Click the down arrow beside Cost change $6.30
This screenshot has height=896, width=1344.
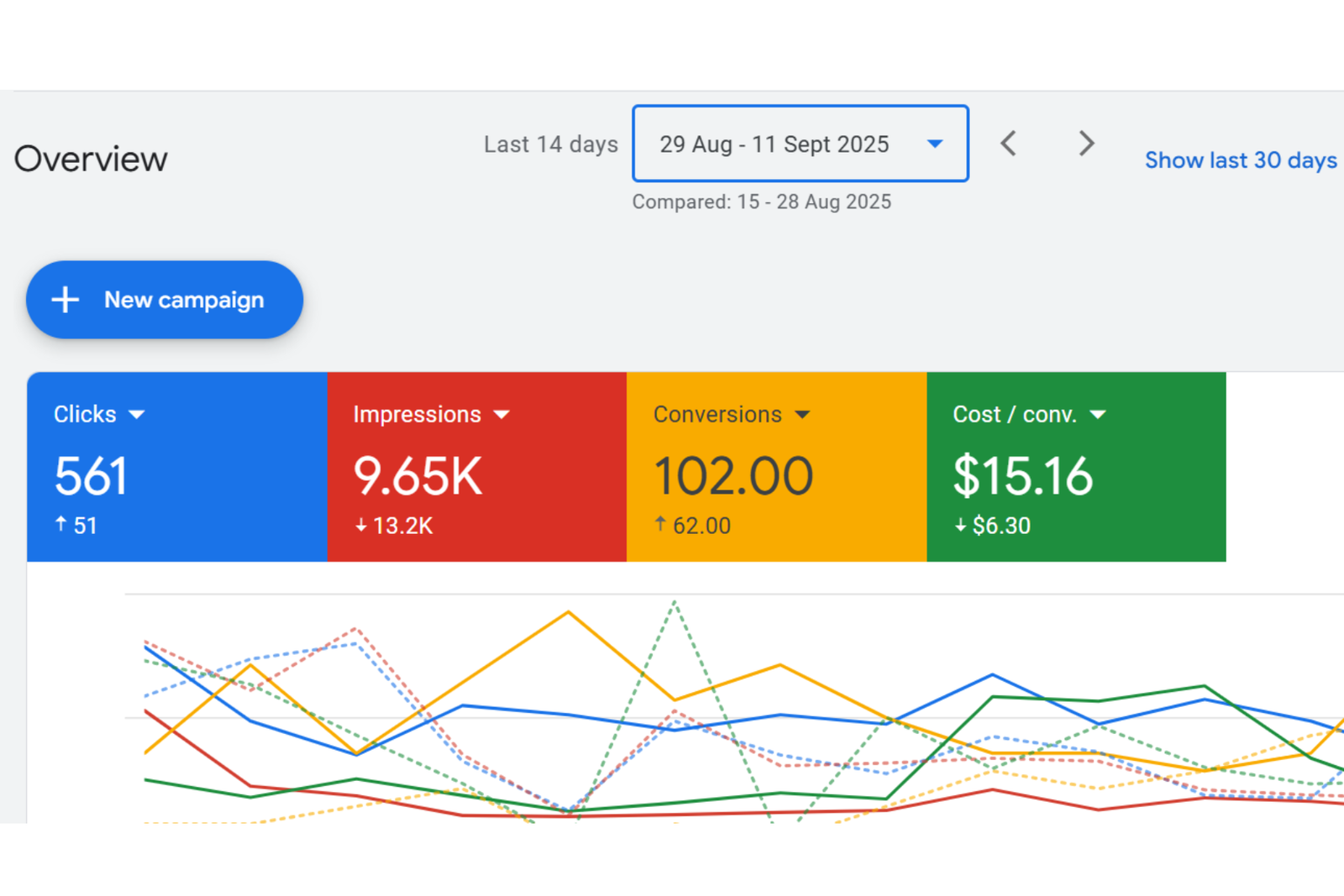960,526
